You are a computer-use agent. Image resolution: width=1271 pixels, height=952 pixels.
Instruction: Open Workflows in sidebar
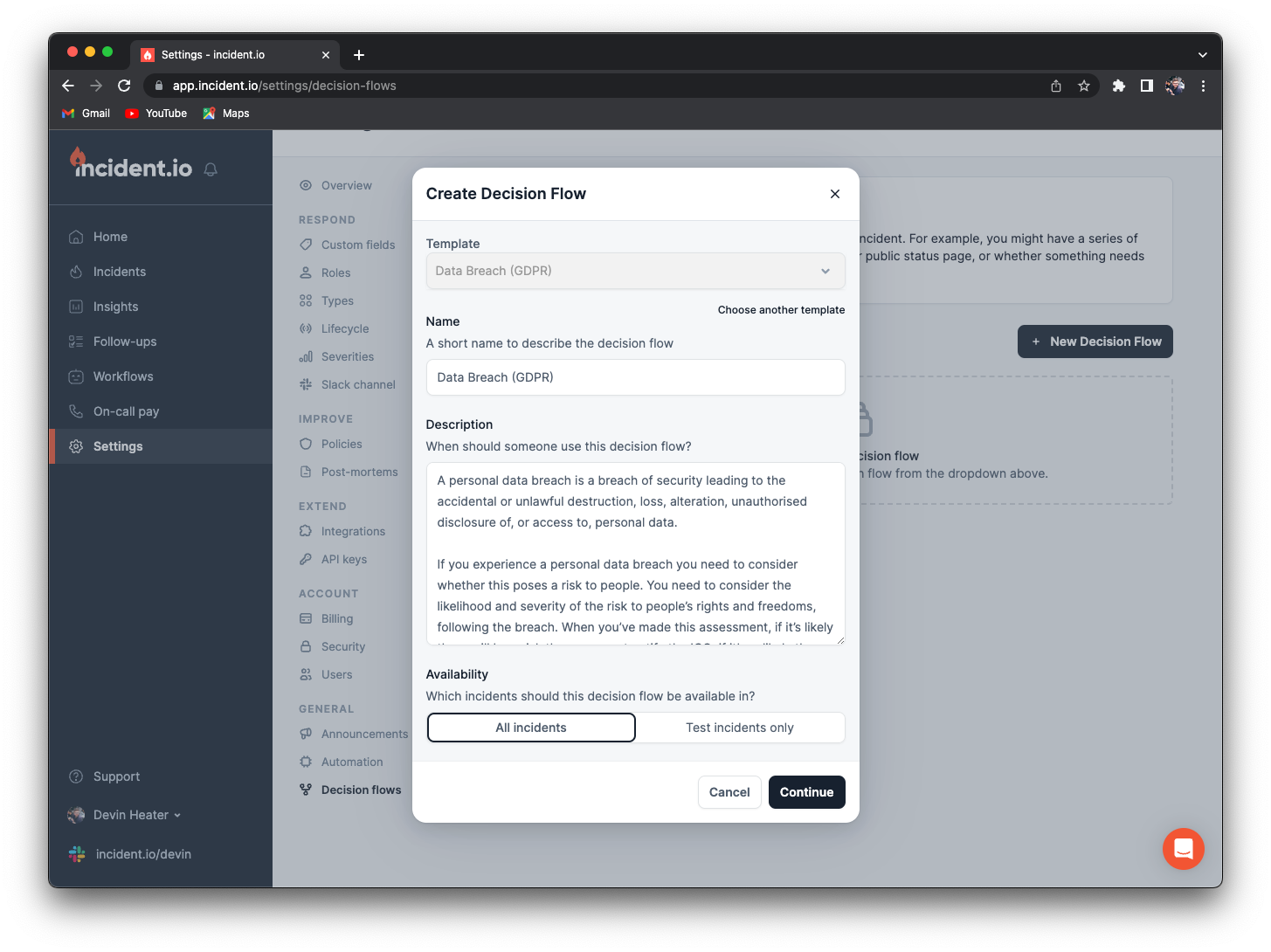[x=161, y=376]
